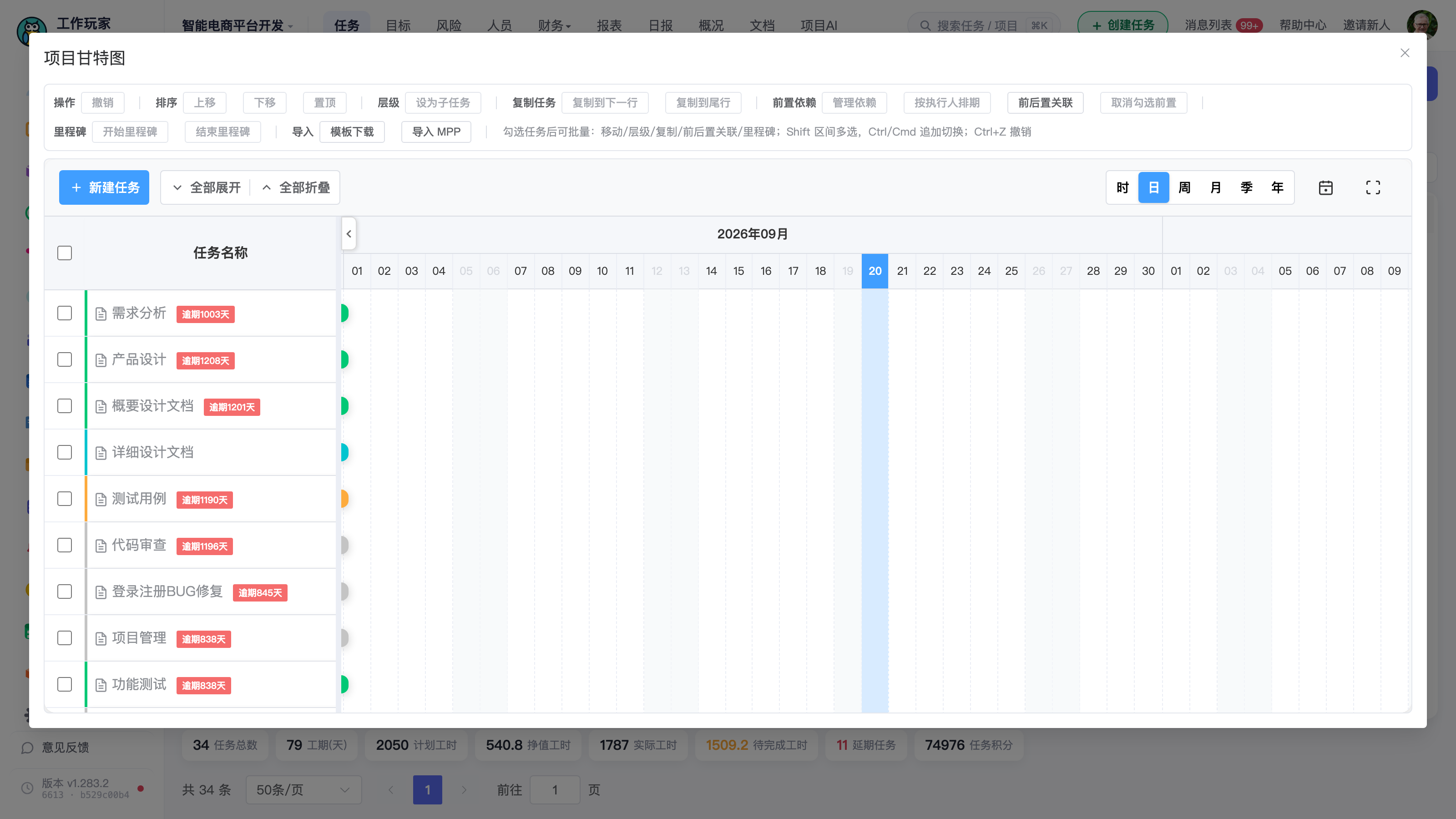
Task: Open the document icon beside 产品设计
Action: tap(101, 360)
